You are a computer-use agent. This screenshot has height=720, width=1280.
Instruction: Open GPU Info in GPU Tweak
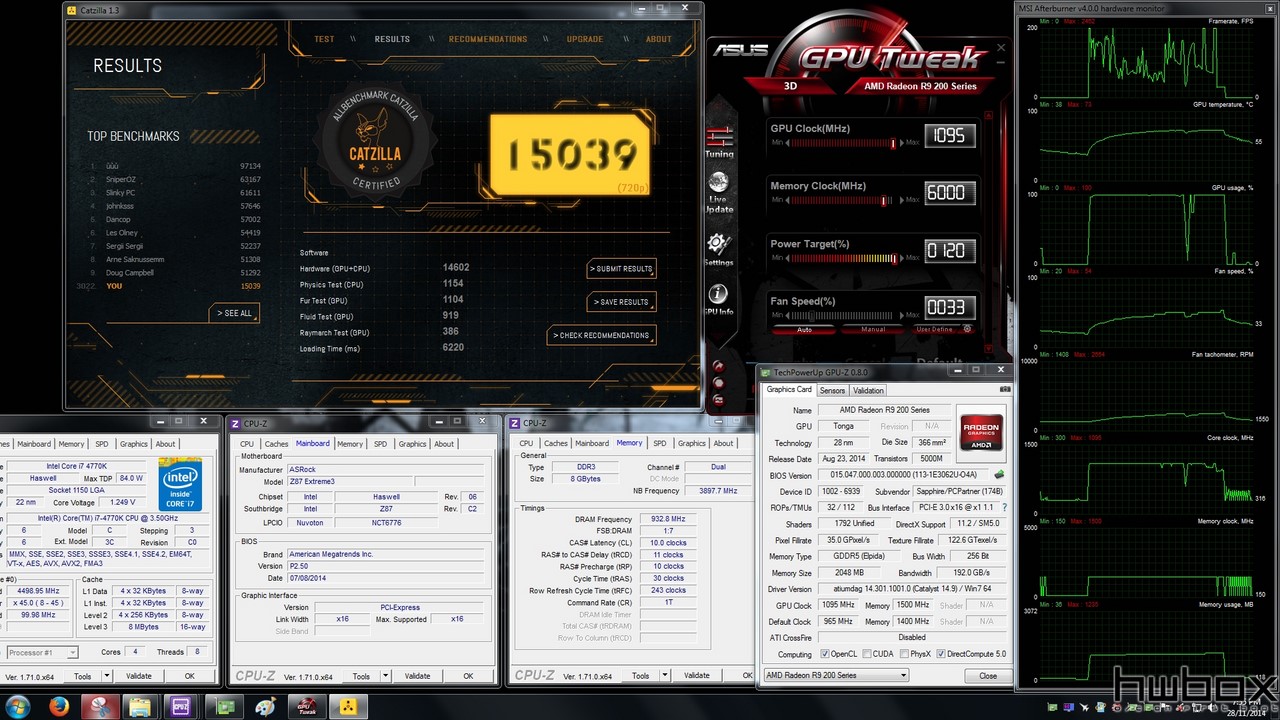coord(718,300)
